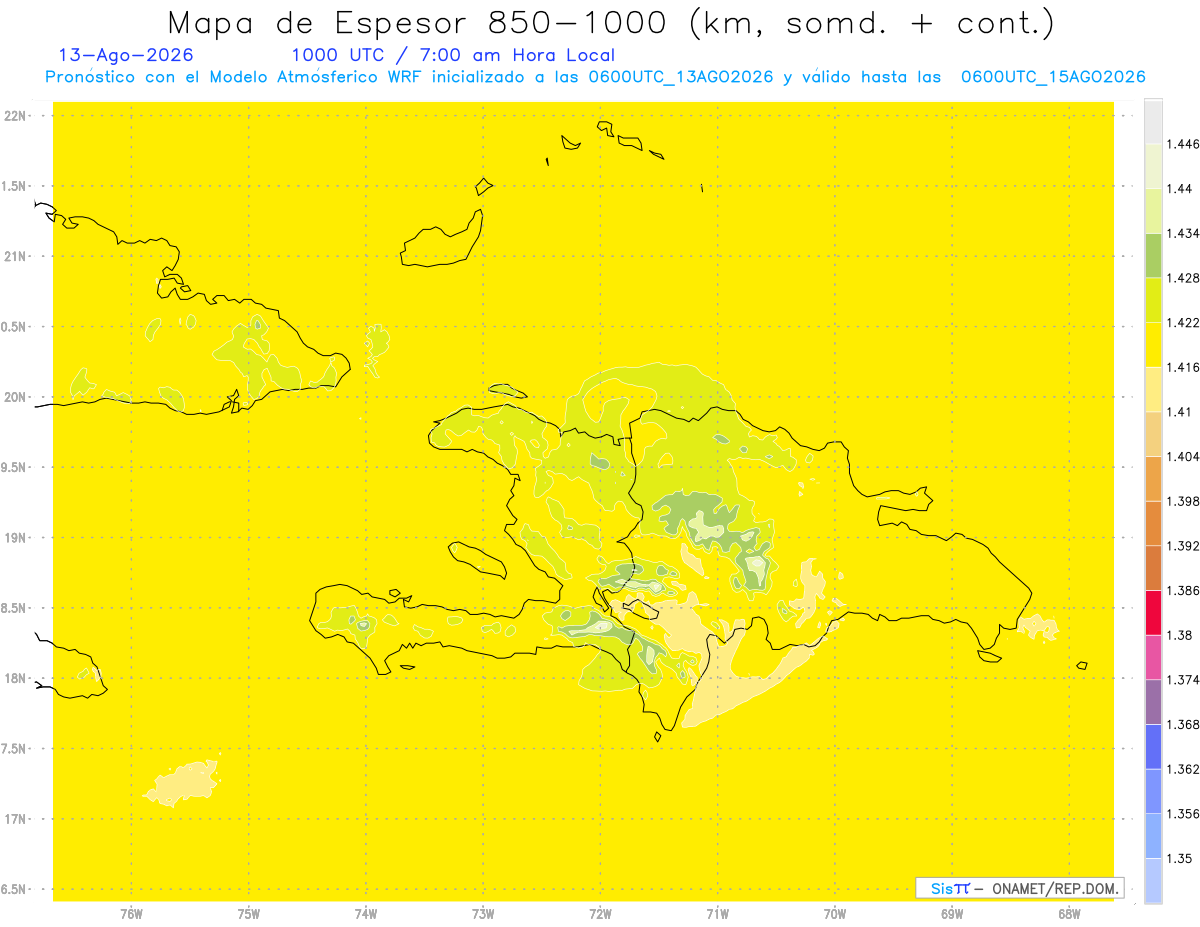This screenshot has height=927, width=1200.
Task: Click the '68W' longitude label
Action: tap(1069, 914)
